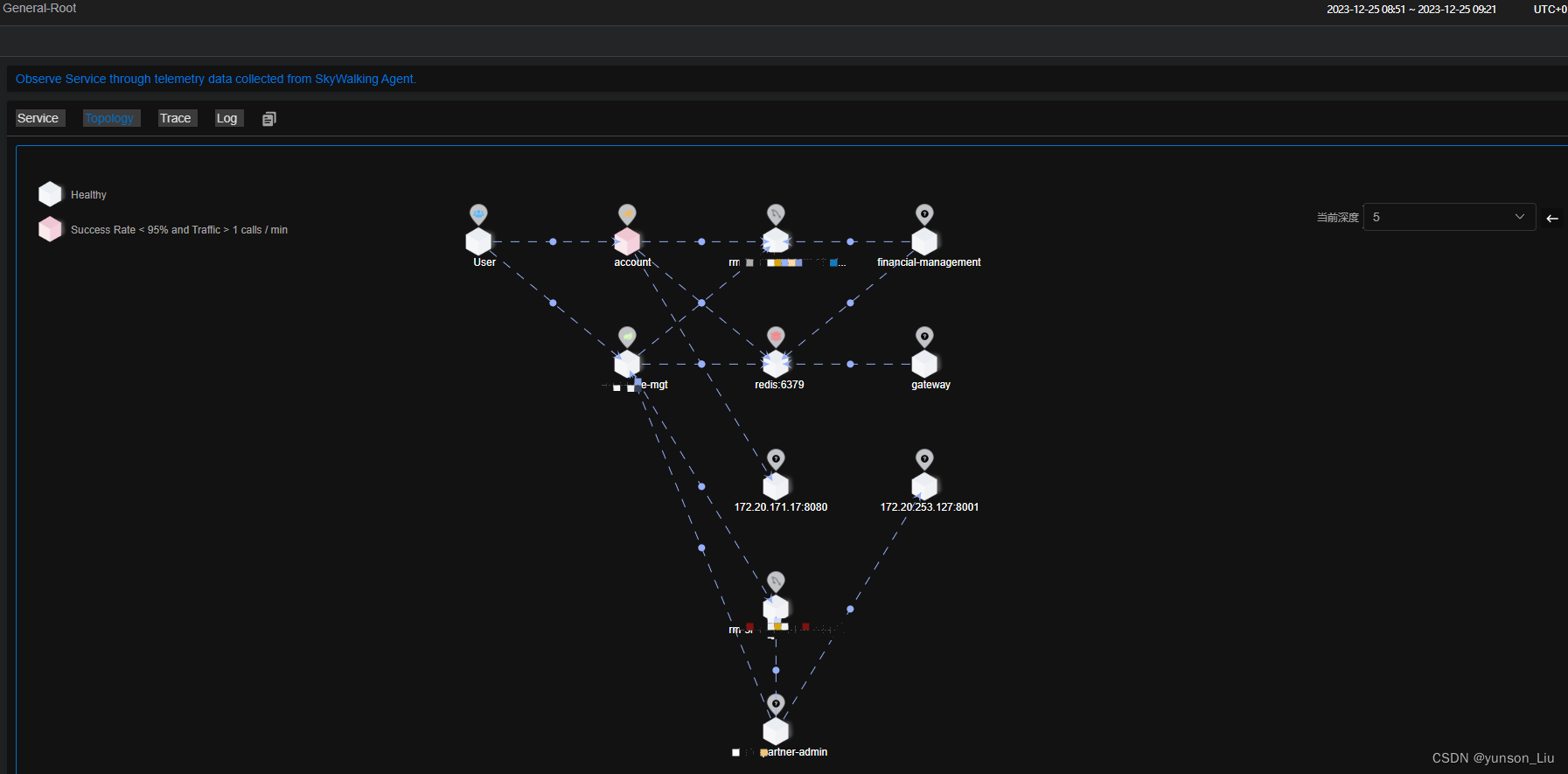Click the General-Root breadcrumb
The image size is (1568, 774).
39,8
